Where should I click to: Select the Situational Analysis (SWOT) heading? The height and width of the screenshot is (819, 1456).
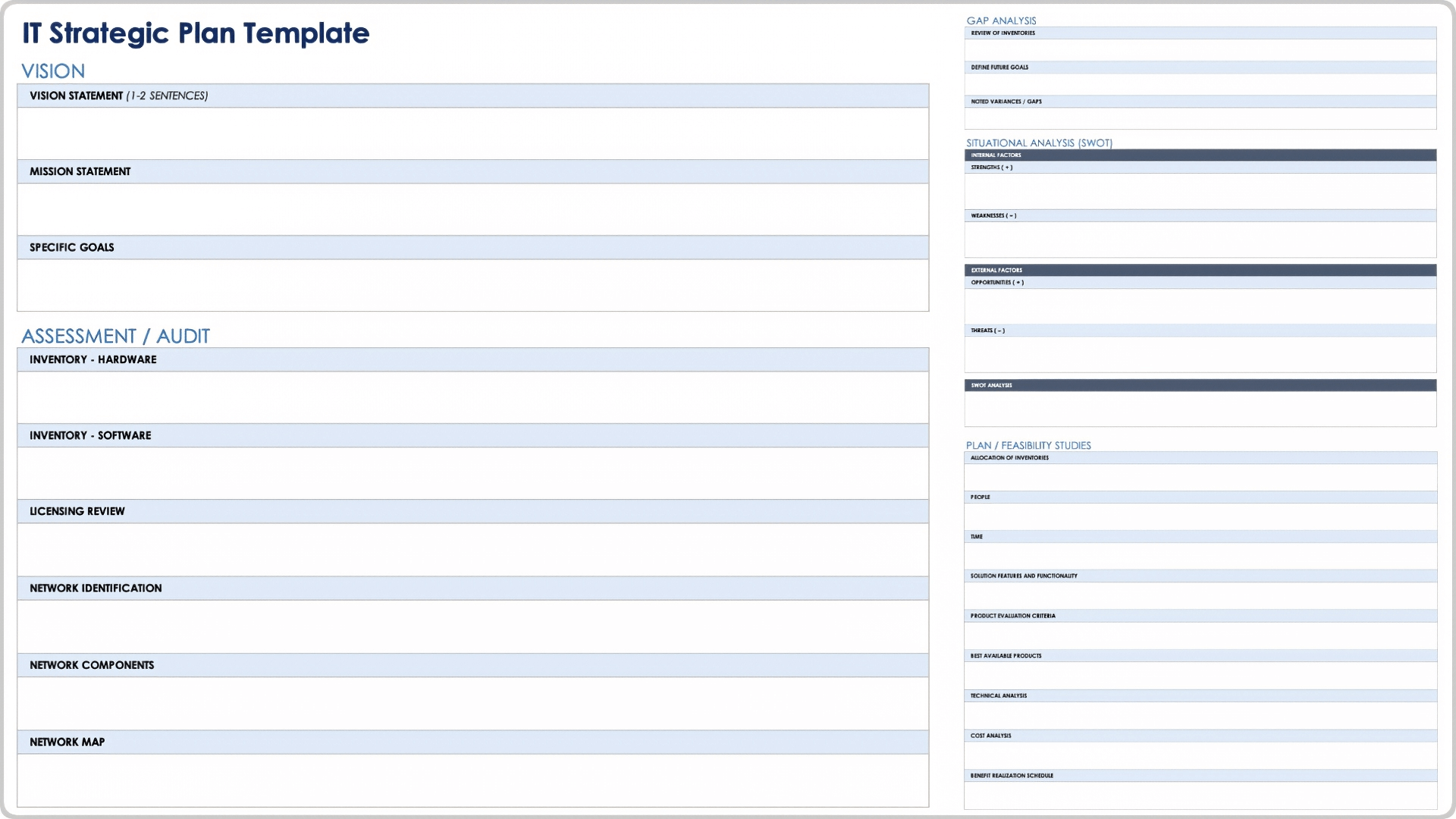click(1039, 143)
